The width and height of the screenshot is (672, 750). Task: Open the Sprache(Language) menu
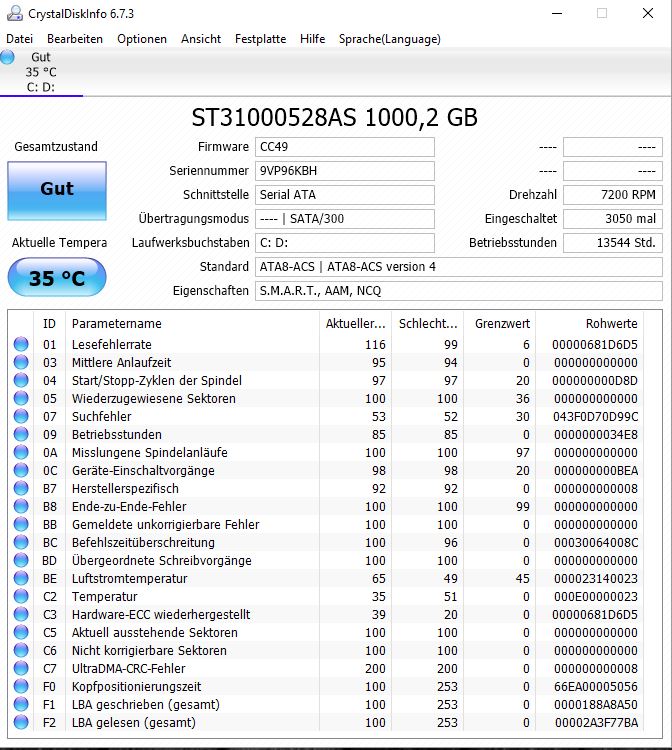[x=390, y=39]
